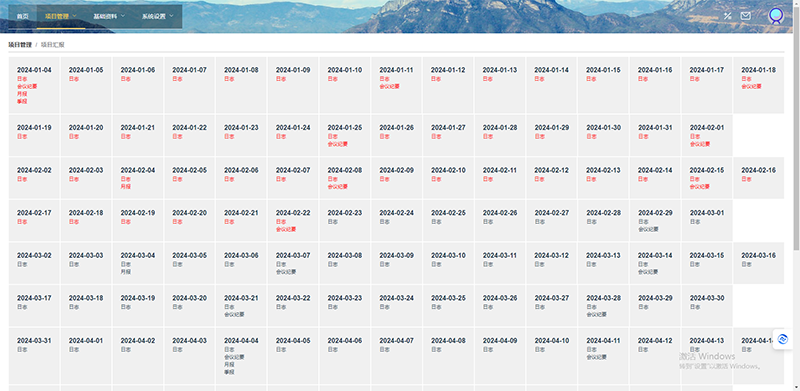Open the mail envelope icon in header
This screenshot has height=391, width=800.
(745, 16)
